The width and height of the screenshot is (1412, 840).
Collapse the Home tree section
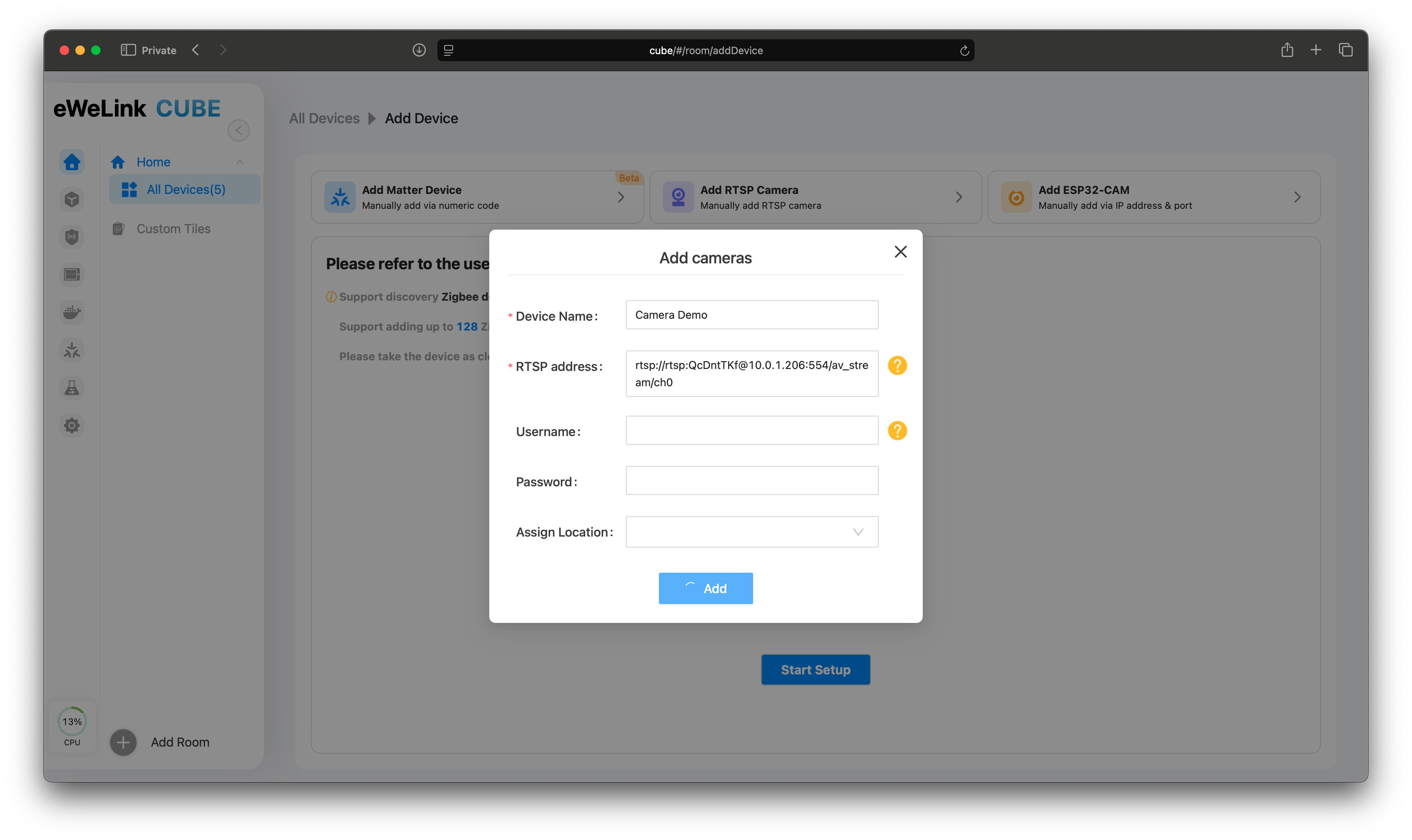240,163
